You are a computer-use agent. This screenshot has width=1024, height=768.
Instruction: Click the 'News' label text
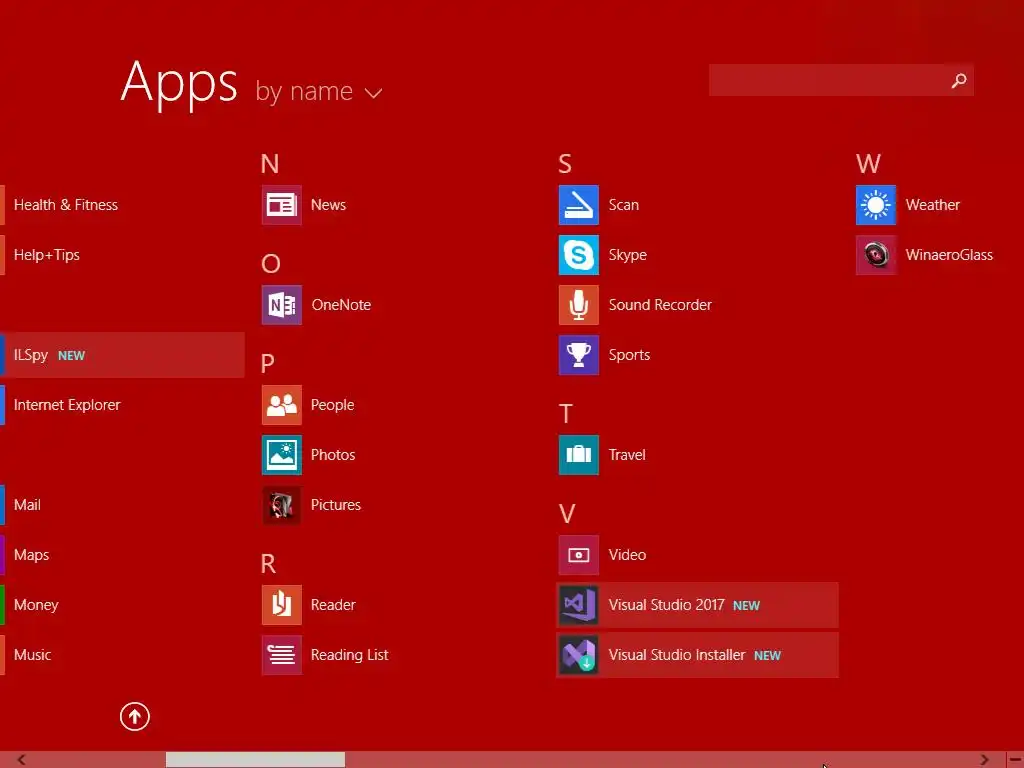pos(328,205)
